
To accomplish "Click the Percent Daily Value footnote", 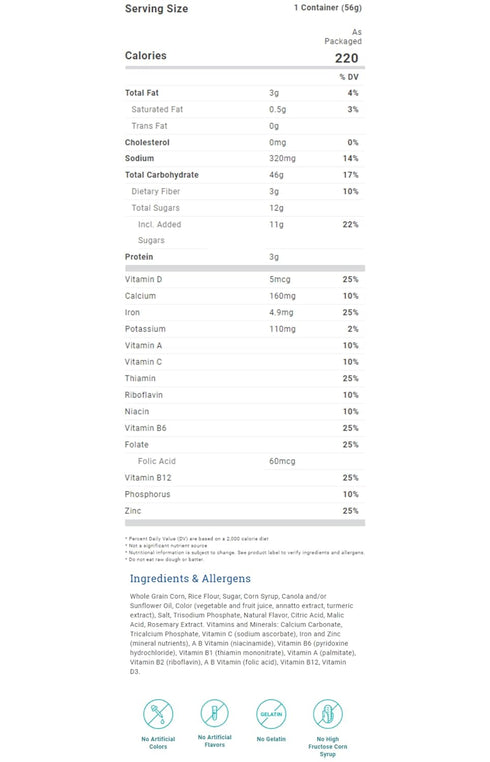I will (x=197, y=538).
